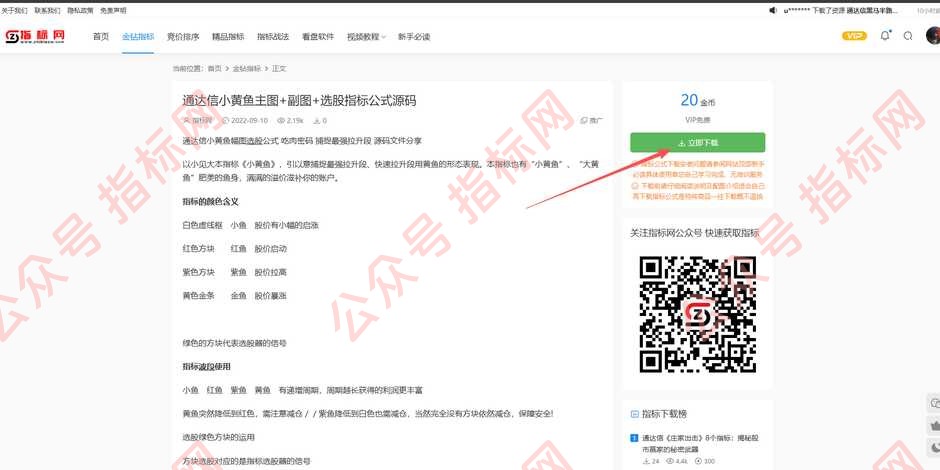Open the 竞价排序 menu item

(x=183, y=37)
